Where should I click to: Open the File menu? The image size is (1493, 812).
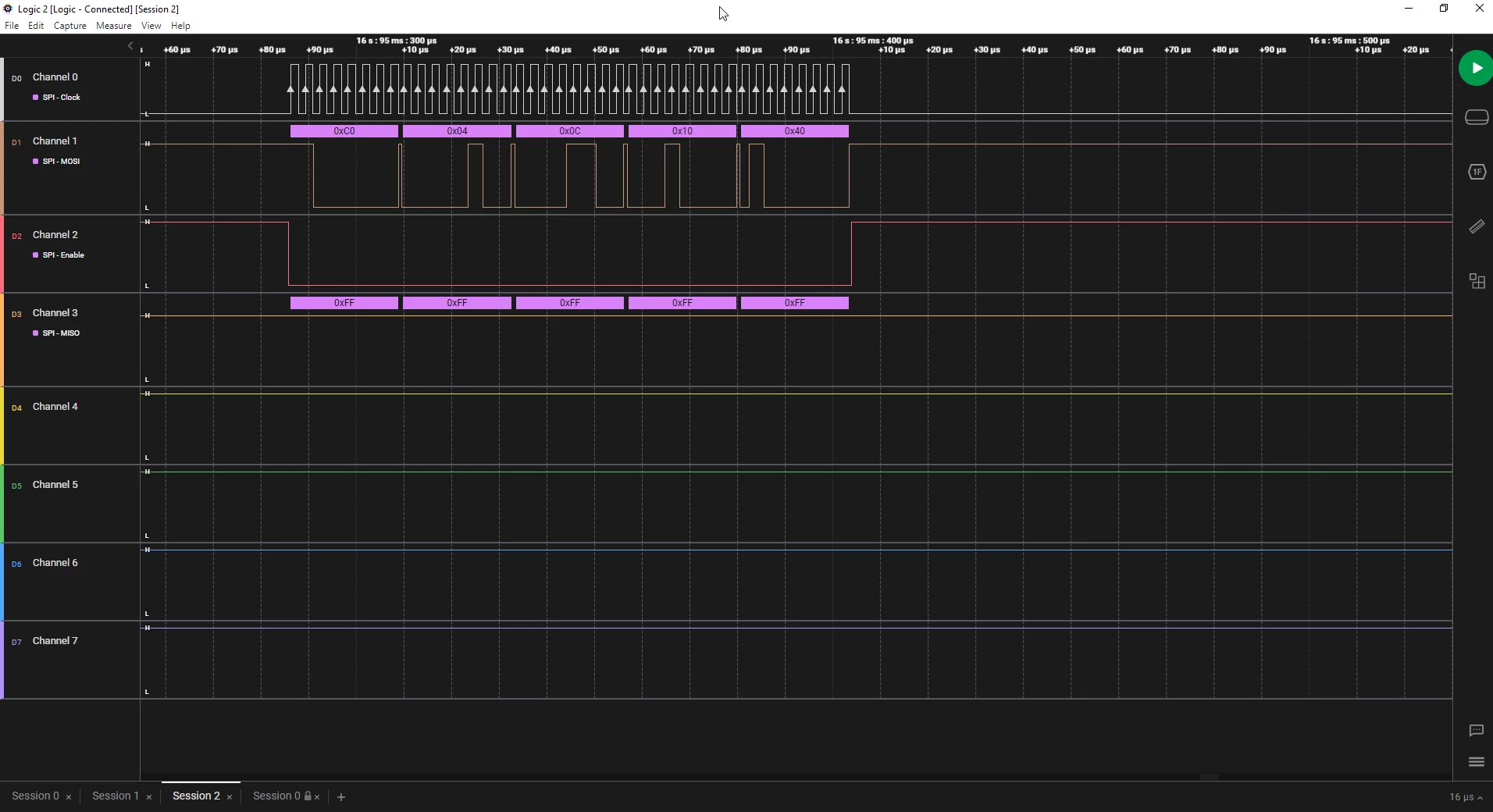pyautogui.click(x=12, y=26)
